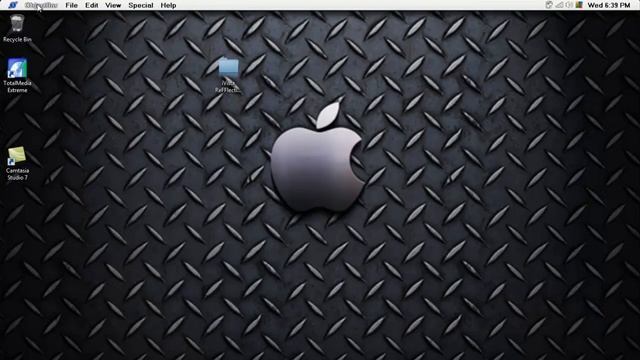This screenshot has height=360, width=640.
Task: Click the speaker volume tray icon
Action: pos(569,5)
